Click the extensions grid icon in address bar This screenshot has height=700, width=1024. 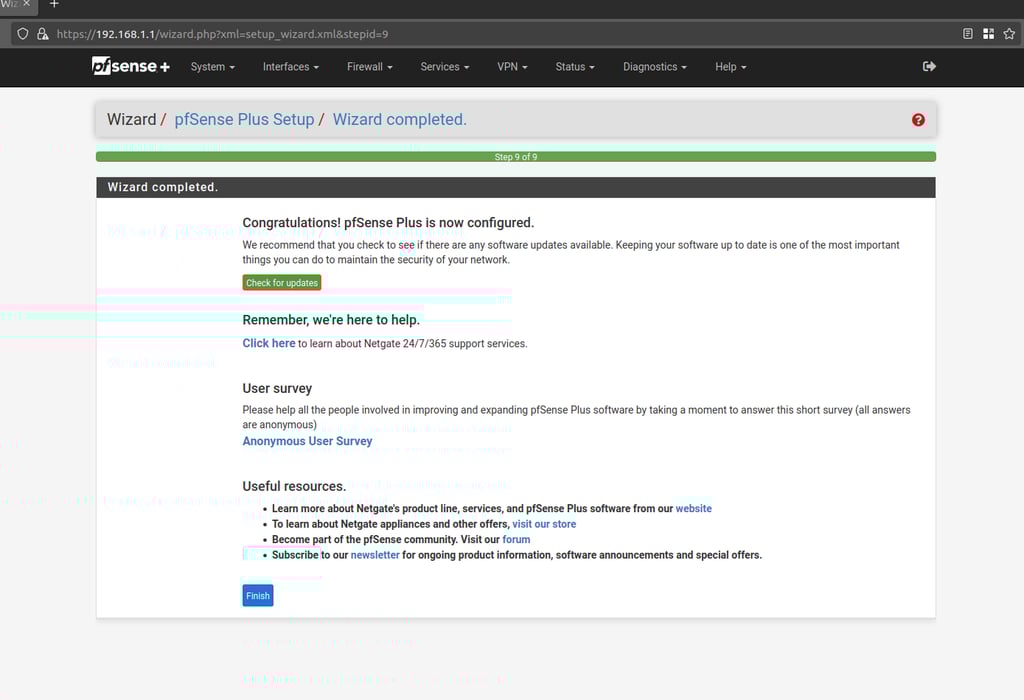[988, 34]
